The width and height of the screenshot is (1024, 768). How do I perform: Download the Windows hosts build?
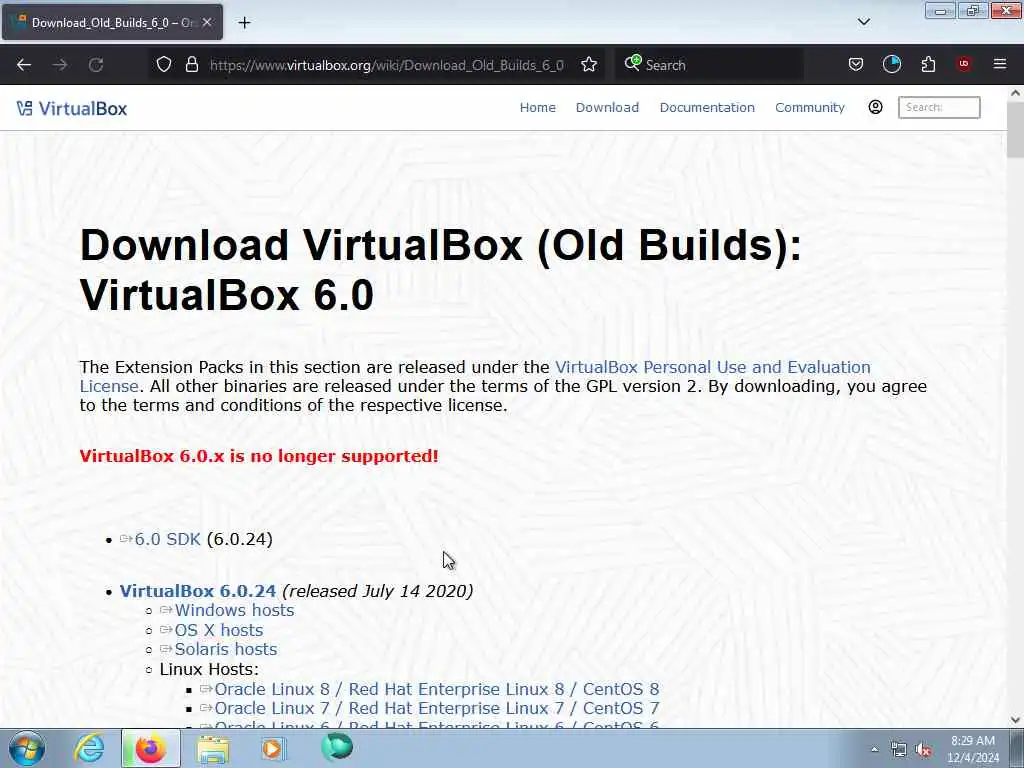pyautogui.click(x=234, y=610)
